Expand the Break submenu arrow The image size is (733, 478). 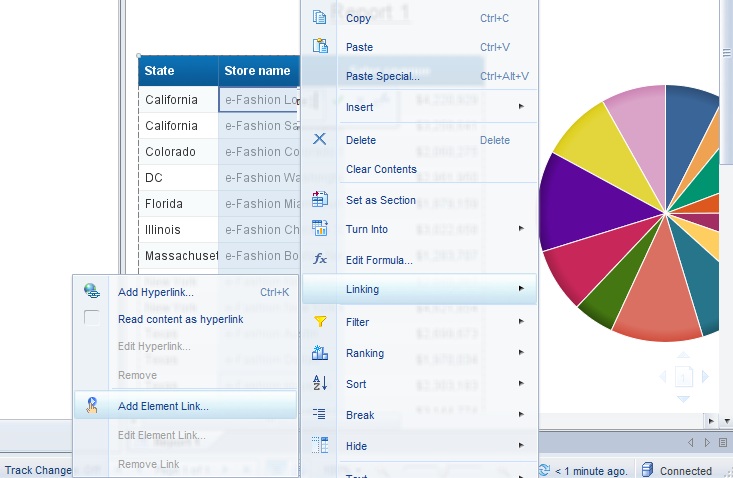521,414
